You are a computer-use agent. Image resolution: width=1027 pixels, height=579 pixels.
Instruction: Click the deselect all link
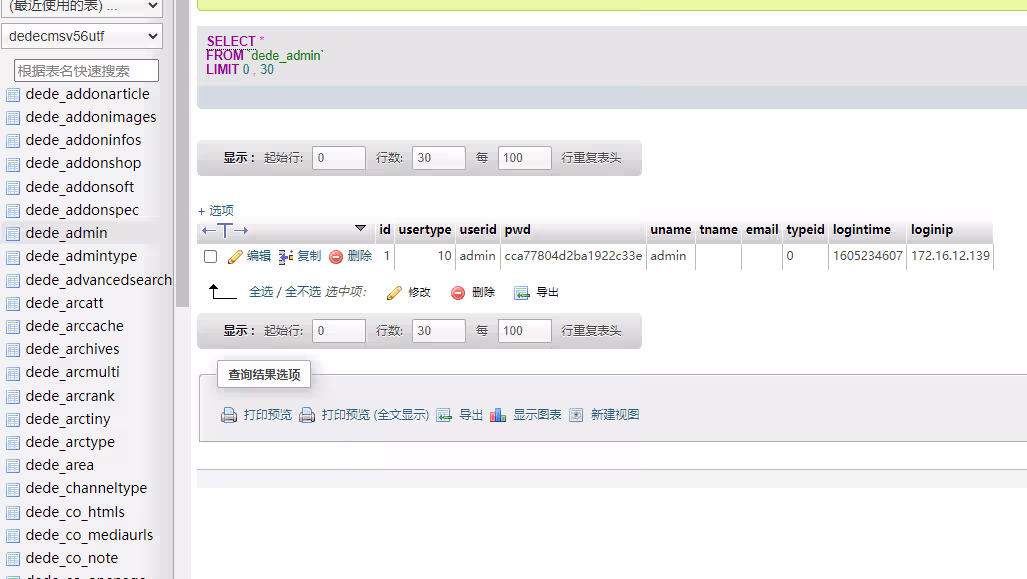pyautogui.click(x=303, y=292)
